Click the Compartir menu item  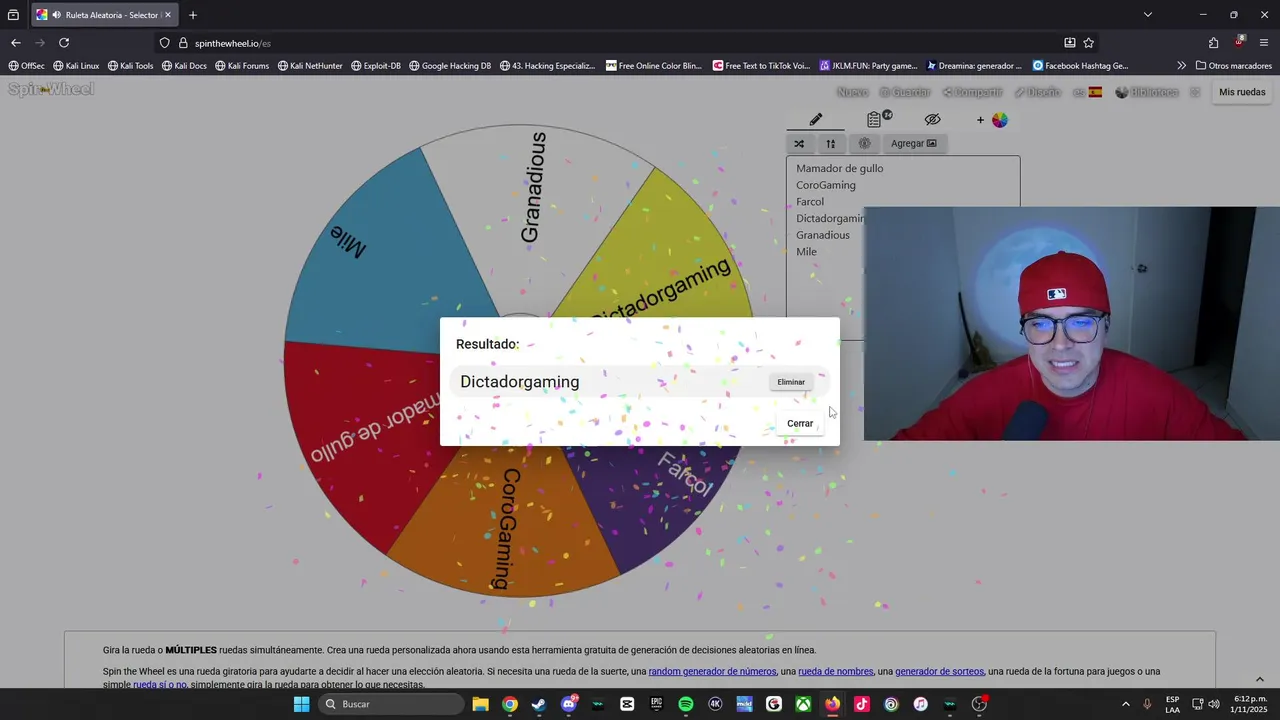click(972, 92)
